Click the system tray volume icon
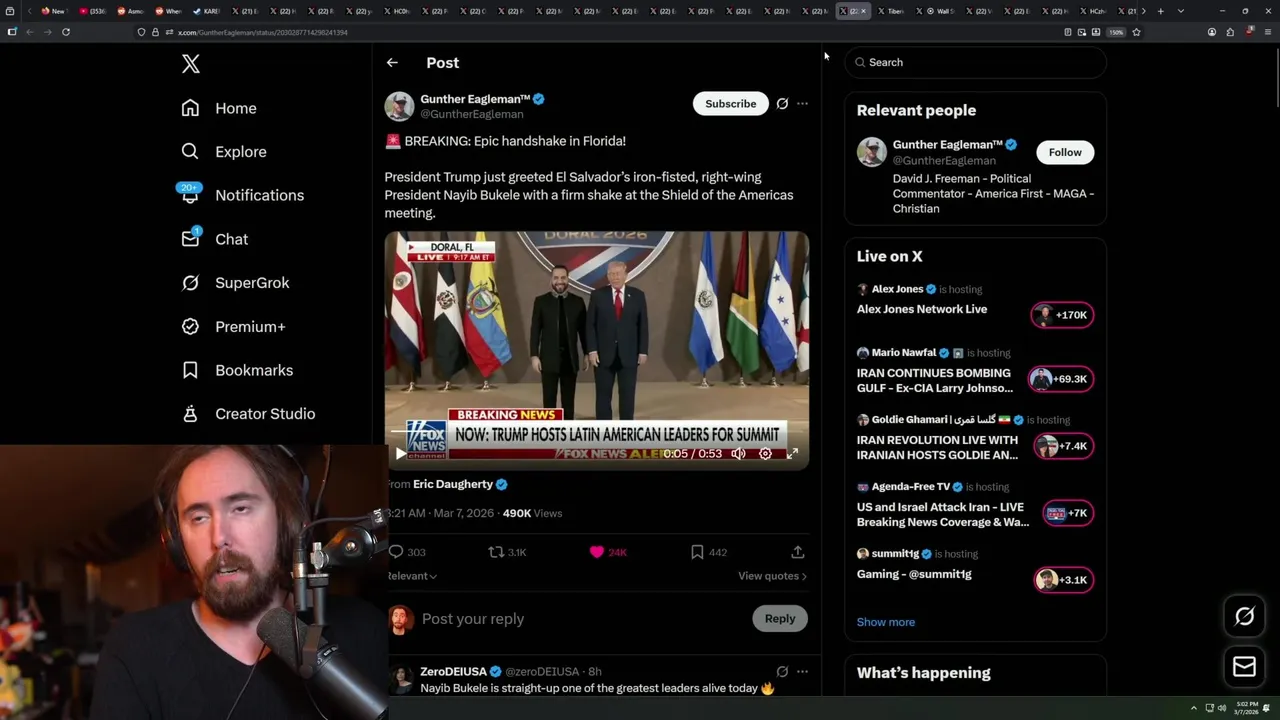Image resolution: width=1280 pixels, height=720 pixels. tap(1221, 708)
